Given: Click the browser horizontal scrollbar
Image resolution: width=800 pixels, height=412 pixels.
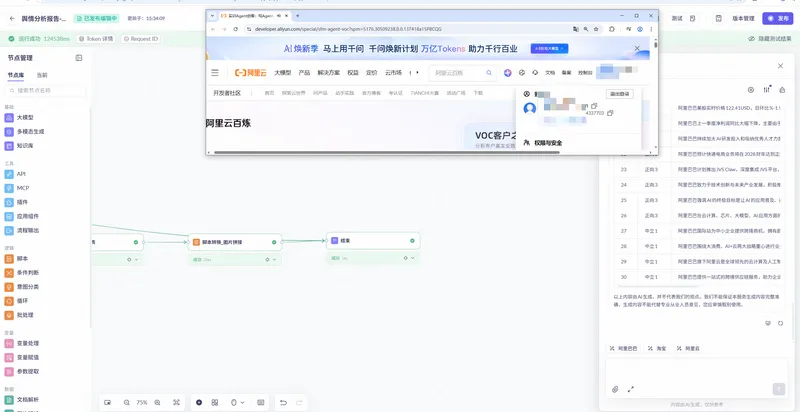Looking at the screenshot, I should tap(386, 152).
